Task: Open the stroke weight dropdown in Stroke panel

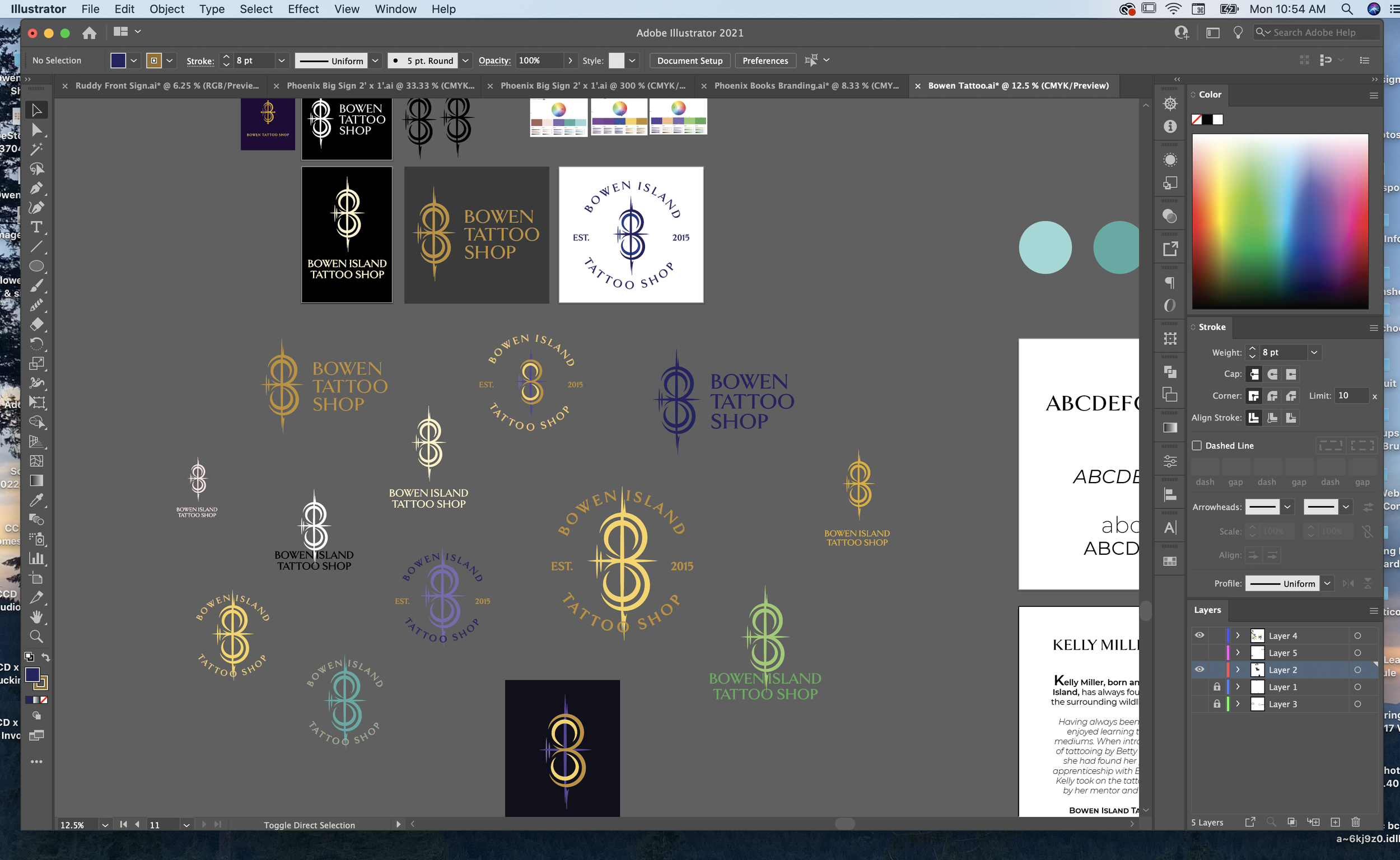Action: tap(1314, 353)
